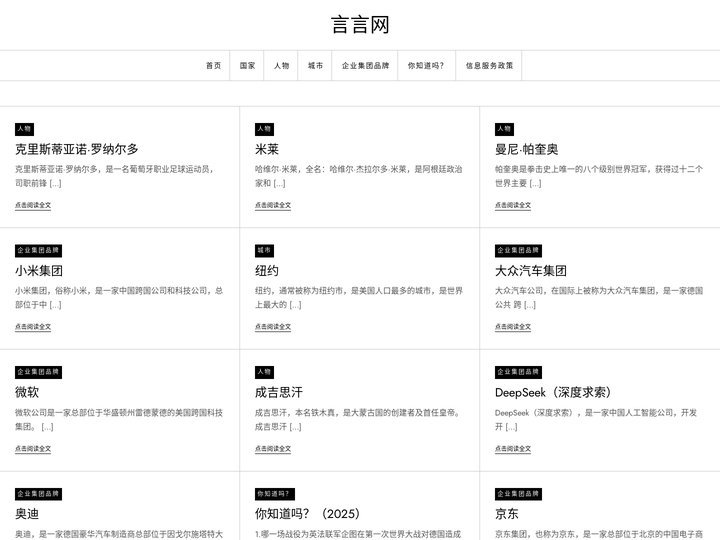
Task: Click 点击阅读全文 under the 纽约 article
Action: pyautogui.click(x=273, y=327)
